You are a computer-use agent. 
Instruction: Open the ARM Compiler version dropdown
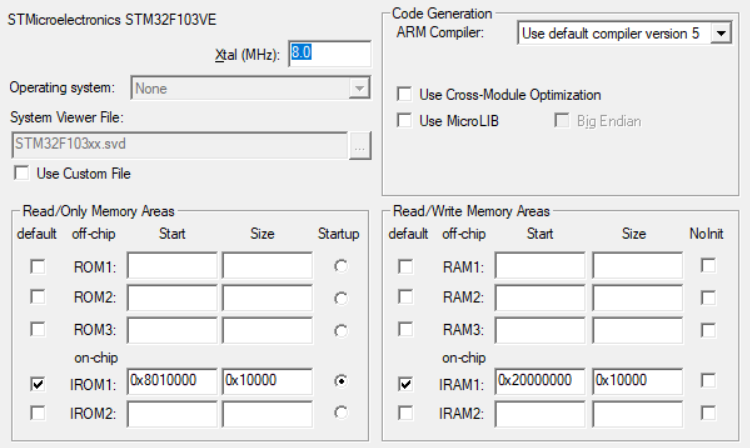624,33
